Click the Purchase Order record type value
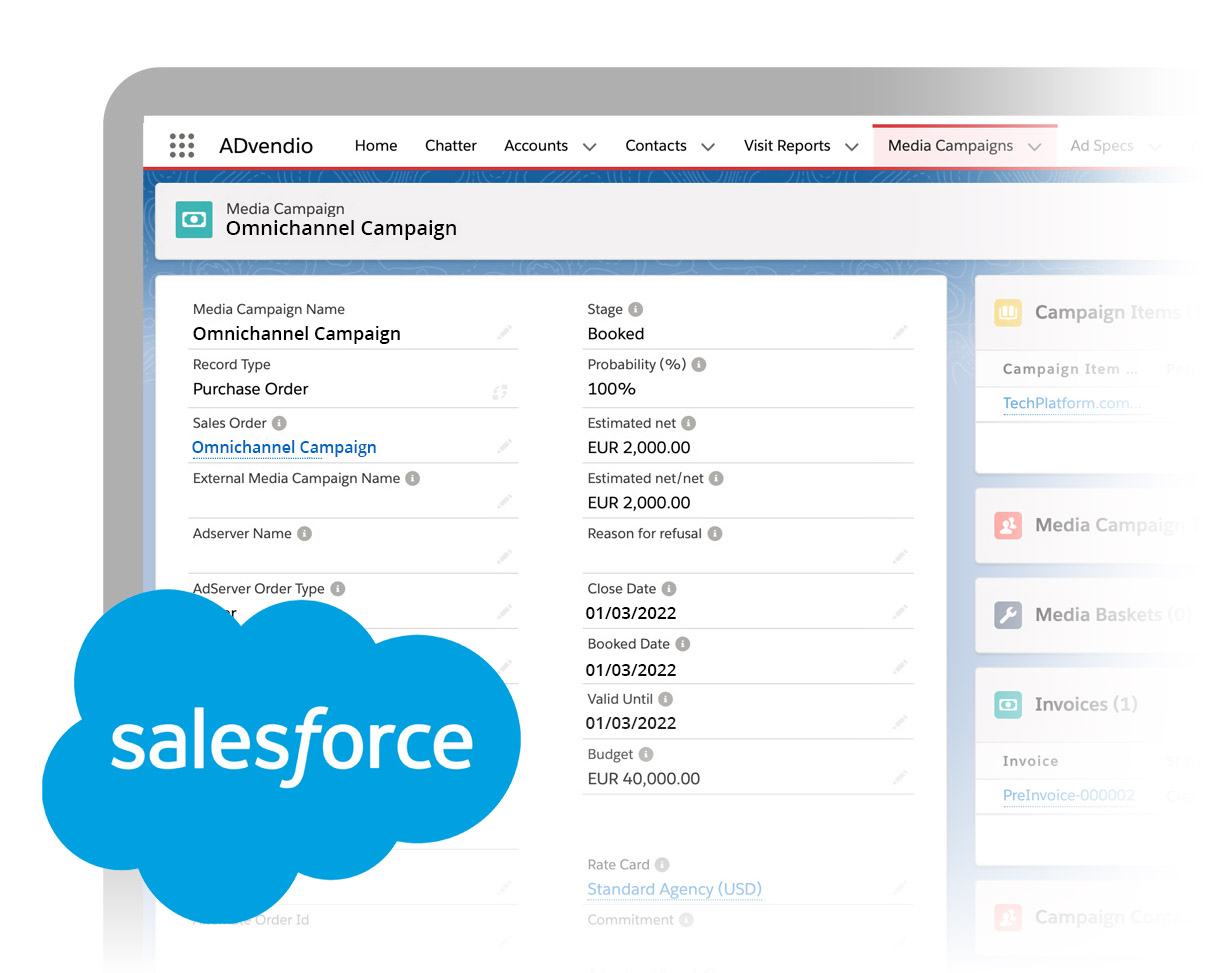This screenshot has width=1209, height=973. point(250,389)
